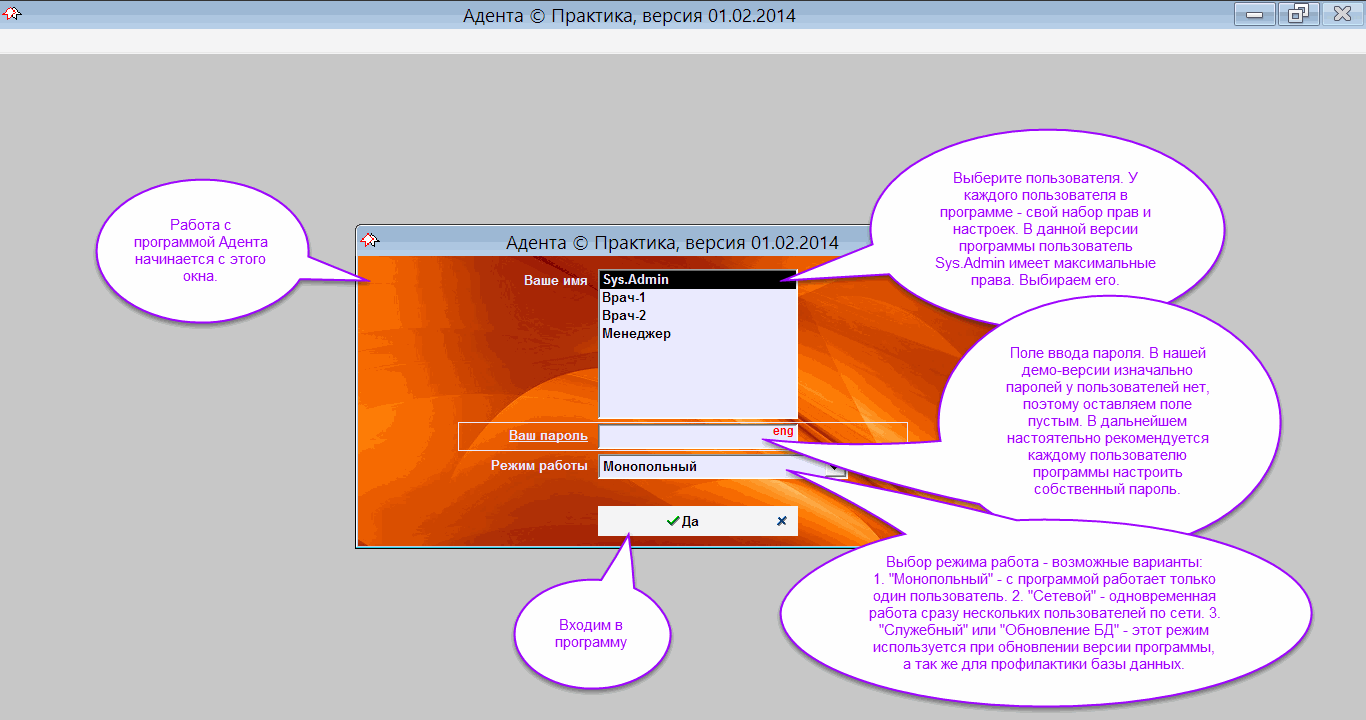The width and height of the screenshot is (1366, 720).
Task: Click the 'Входим в программу' callout bubble
Action: 591,633
